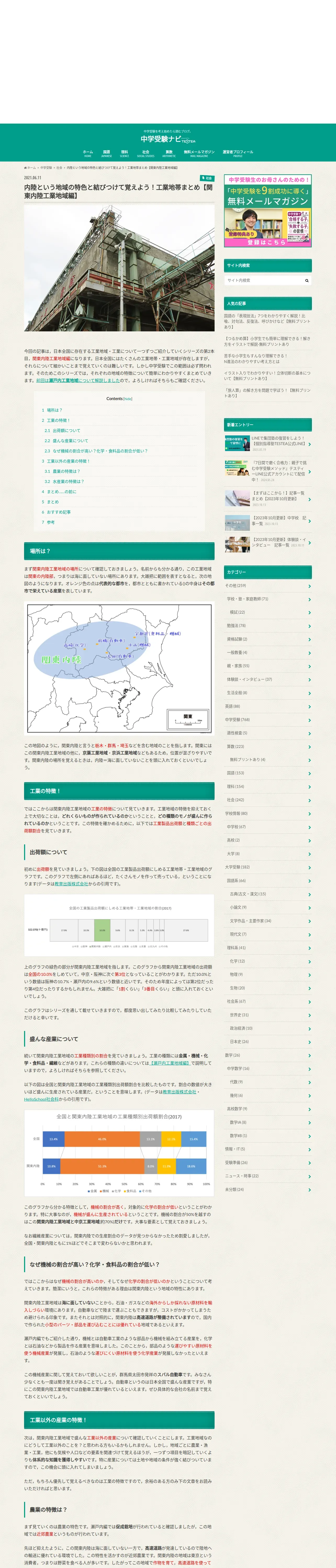Jump to contents item 3.2 水産業の特徴は？
The image size is (336, 1568).
click(64, 481)
